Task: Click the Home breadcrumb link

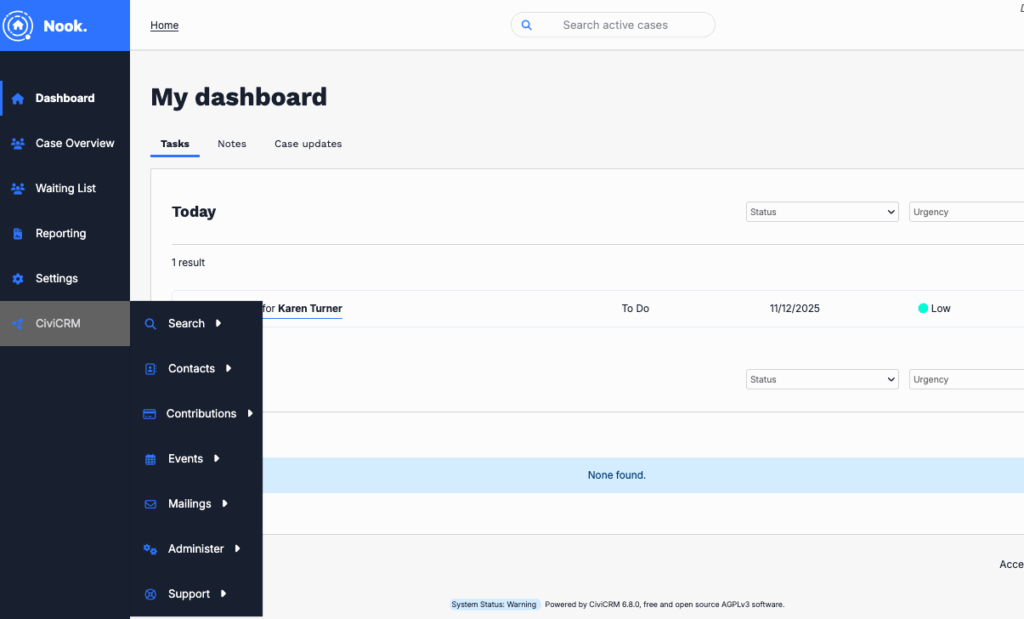Action: (164, 25)
